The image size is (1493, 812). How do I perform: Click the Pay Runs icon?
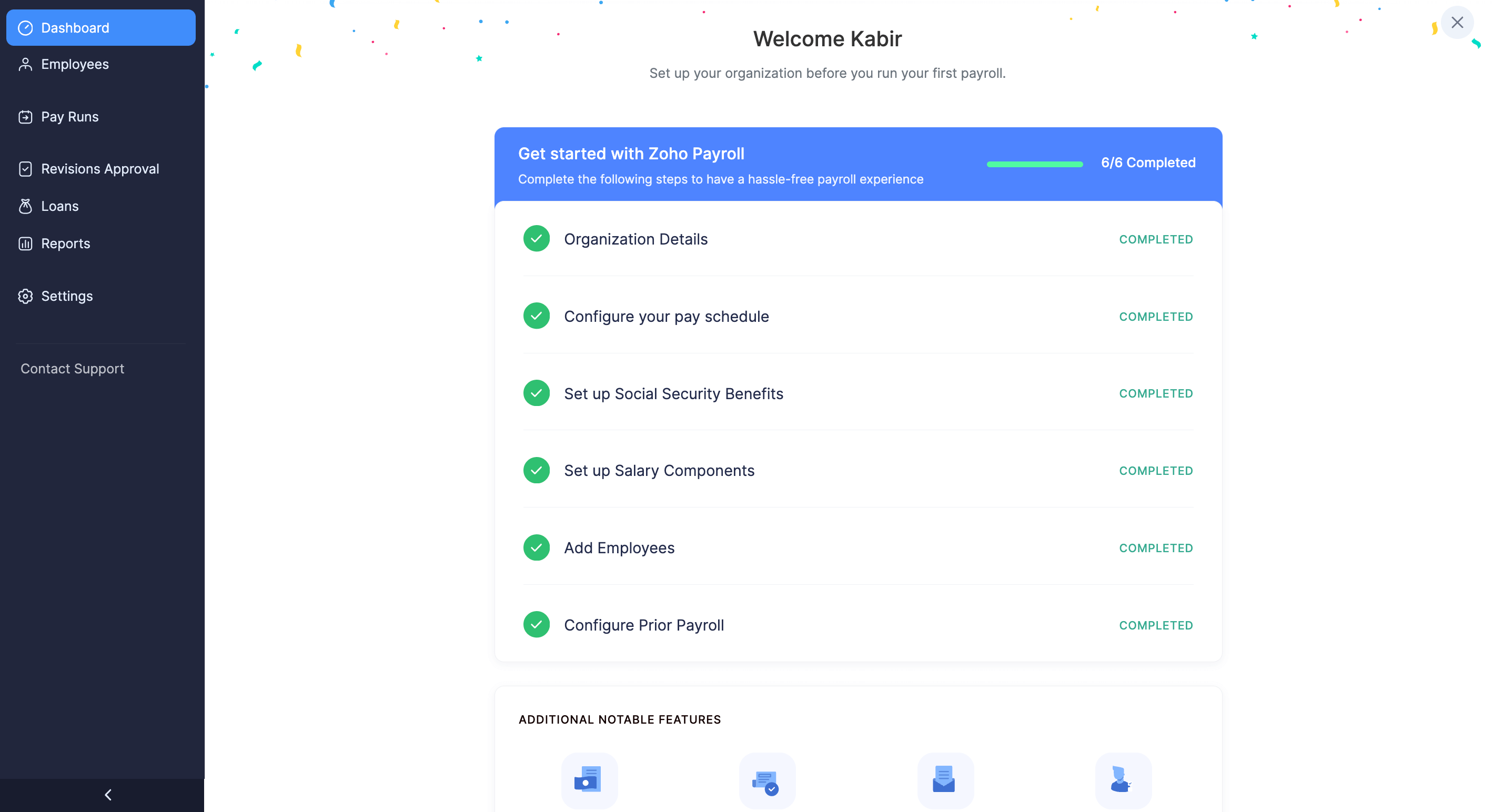click(25, 117)
